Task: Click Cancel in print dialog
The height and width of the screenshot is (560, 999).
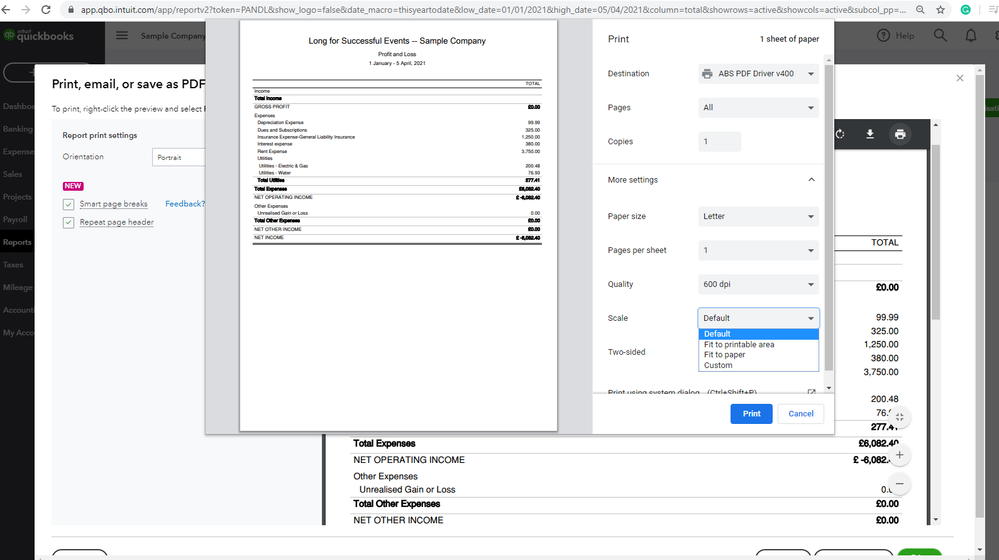Action: [x=800, y=413]
